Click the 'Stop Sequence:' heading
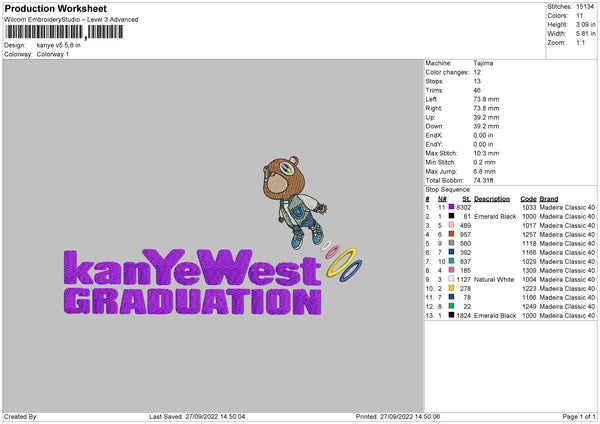The width and height of the screenshot is (600, 424). pyautogui.click(x=448, y=190)
